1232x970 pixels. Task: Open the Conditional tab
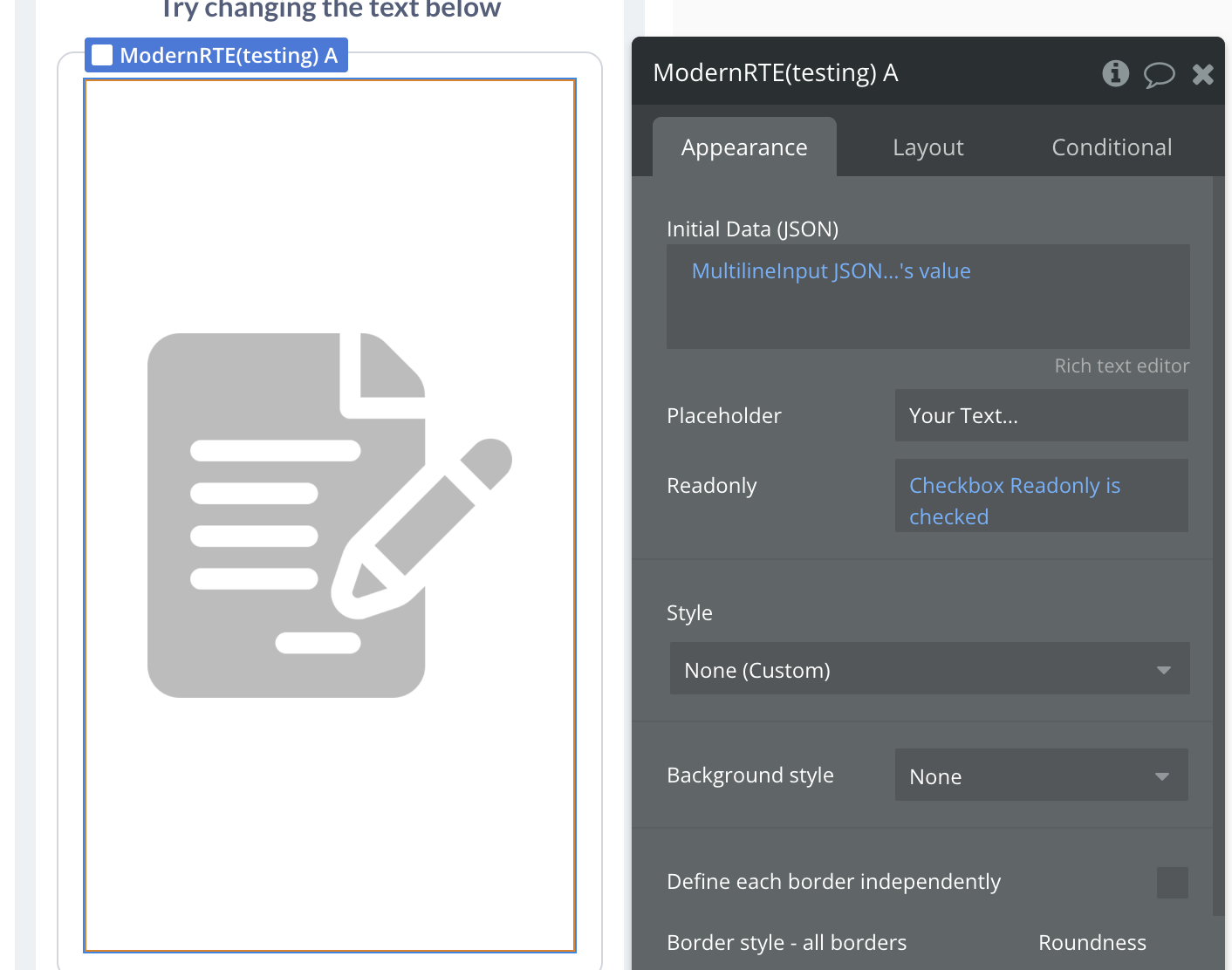pyautogui.click(x=1111, y=147)
